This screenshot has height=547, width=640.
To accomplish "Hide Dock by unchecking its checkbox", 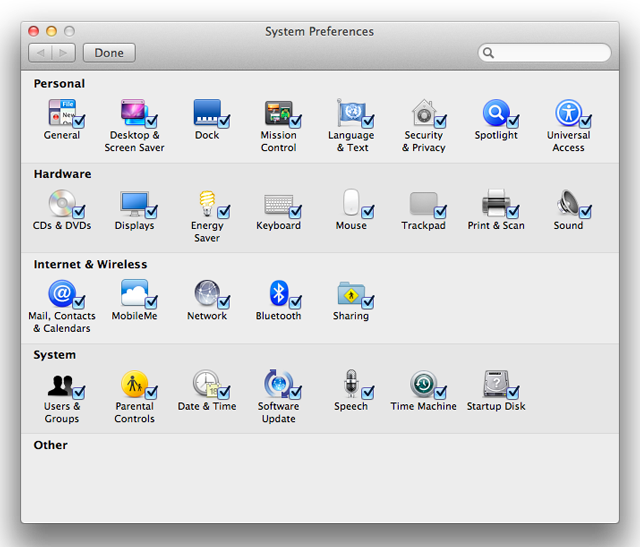I will (223, 121).
